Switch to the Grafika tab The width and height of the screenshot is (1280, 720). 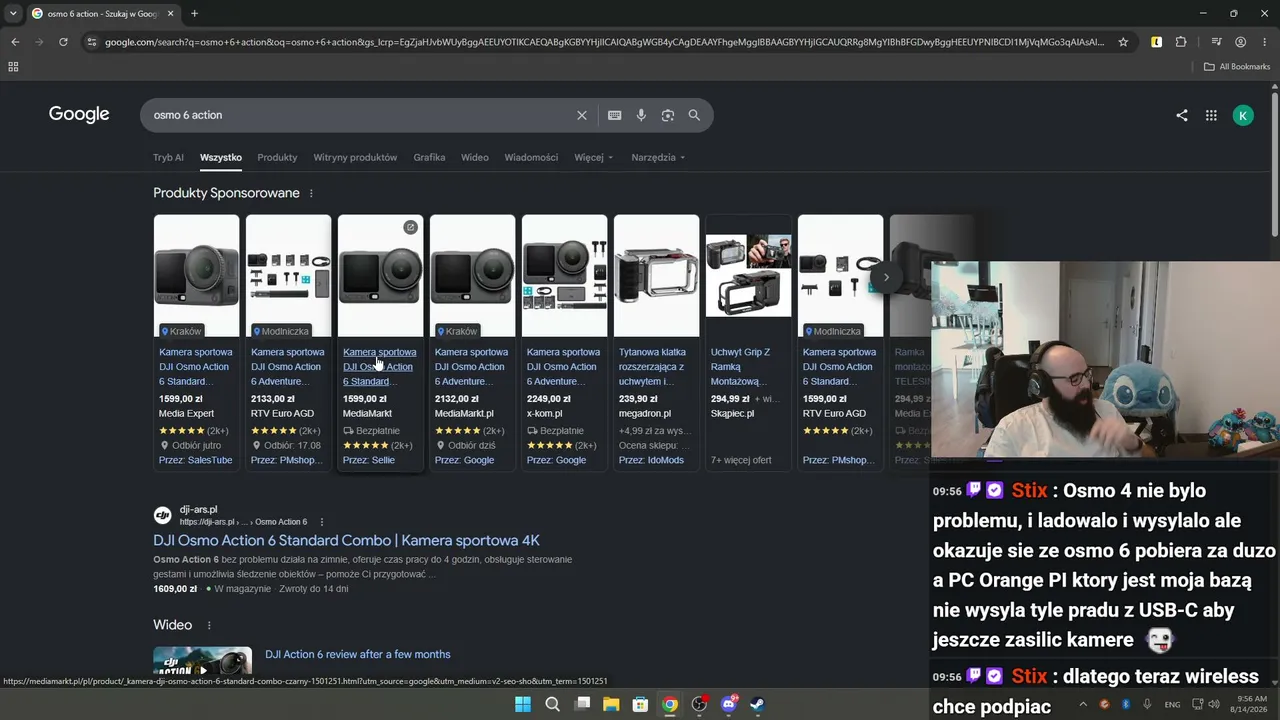(429, 157)
